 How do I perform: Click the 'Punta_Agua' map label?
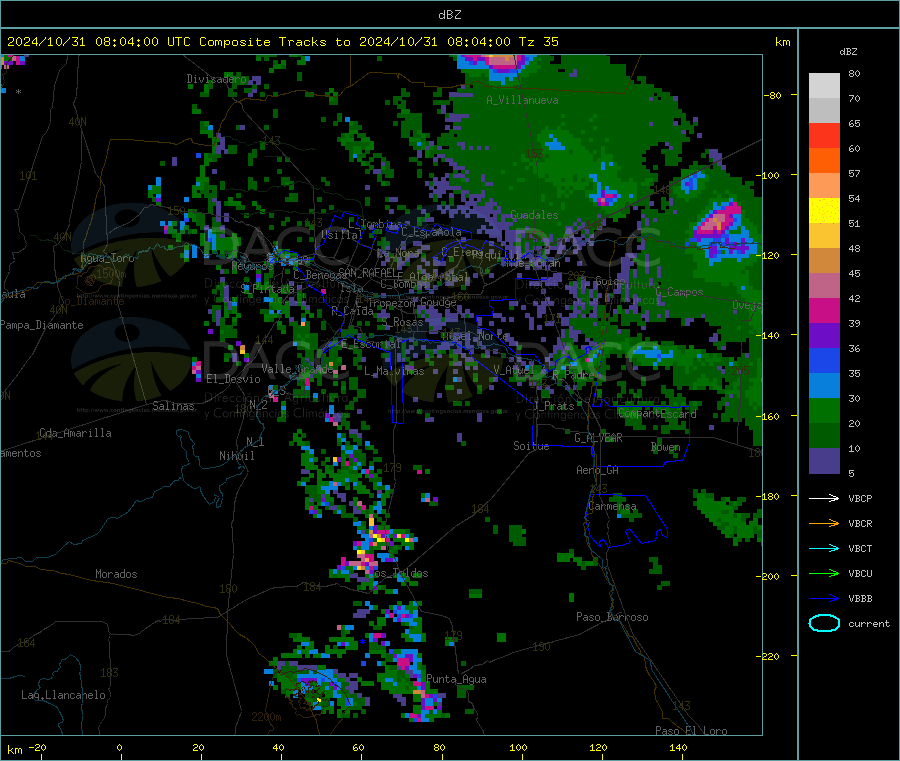point(456,679)
